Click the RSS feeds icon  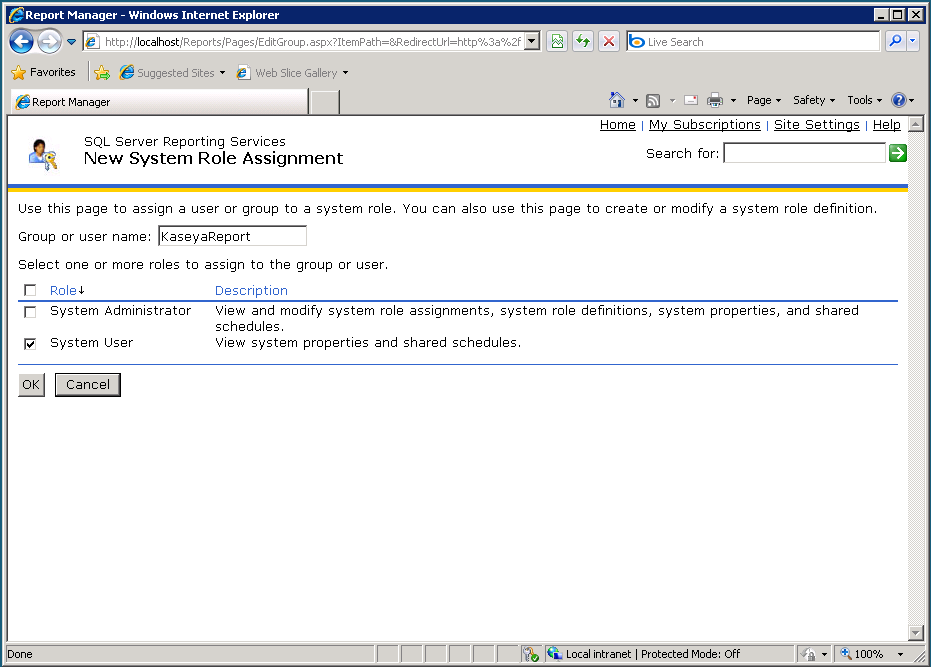[653, 100]
